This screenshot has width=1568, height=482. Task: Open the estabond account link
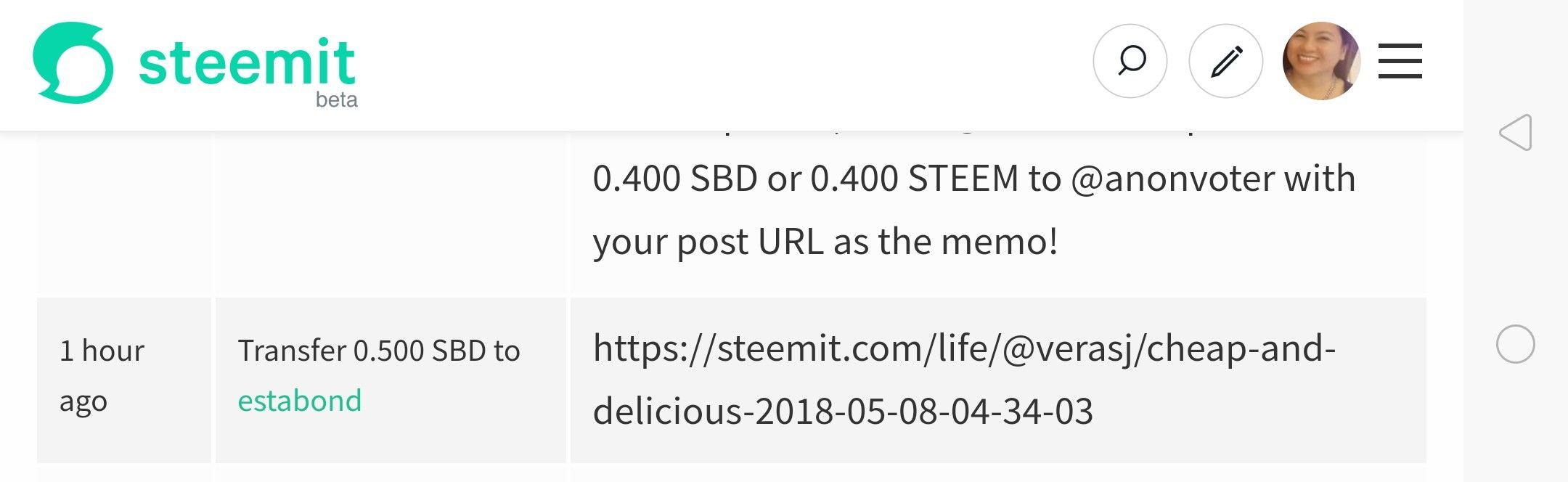click(x=300, y=401)
